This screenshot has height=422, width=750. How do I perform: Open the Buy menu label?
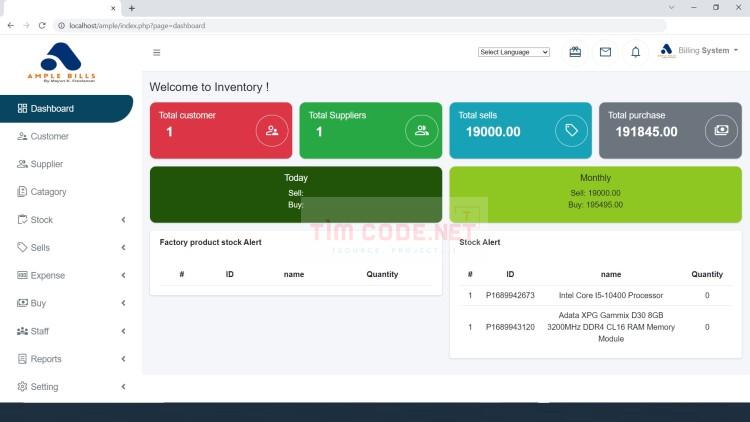[x=38, y=303]
